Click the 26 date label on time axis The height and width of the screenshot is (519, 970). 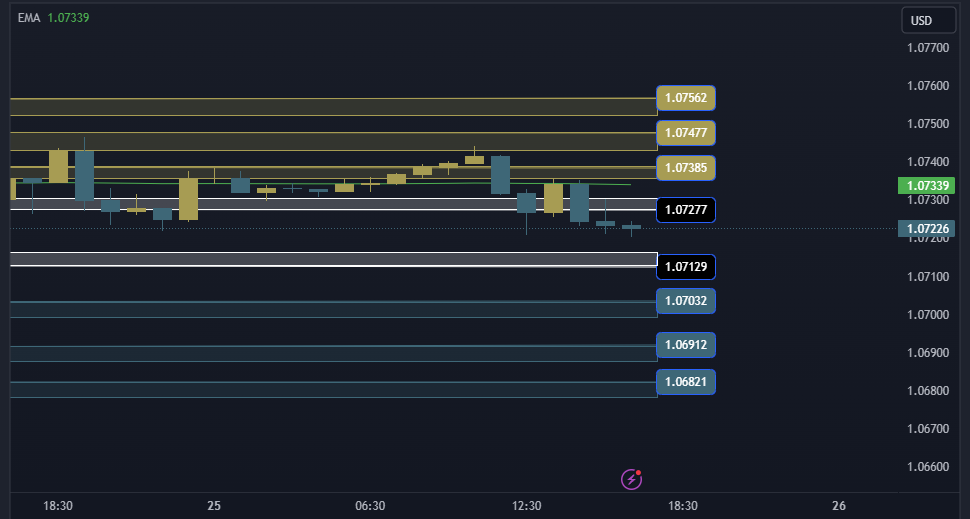pos(839,506)
